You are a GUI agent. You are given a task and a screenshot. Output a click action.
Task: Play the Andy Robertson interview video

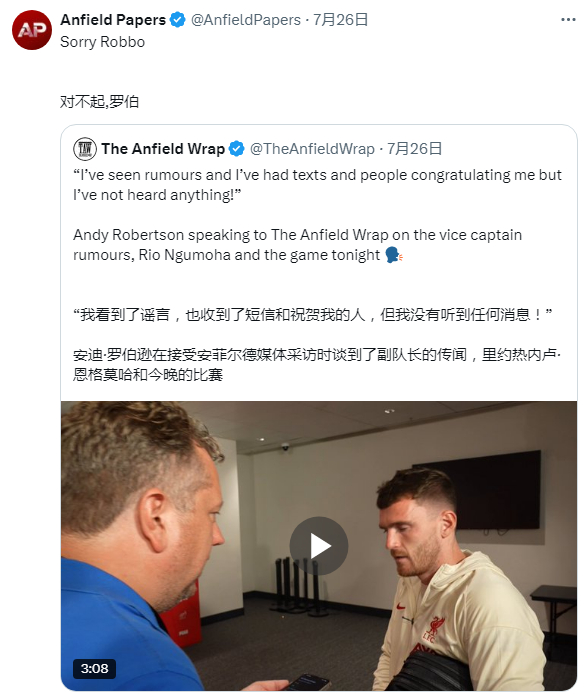[319, 546]
